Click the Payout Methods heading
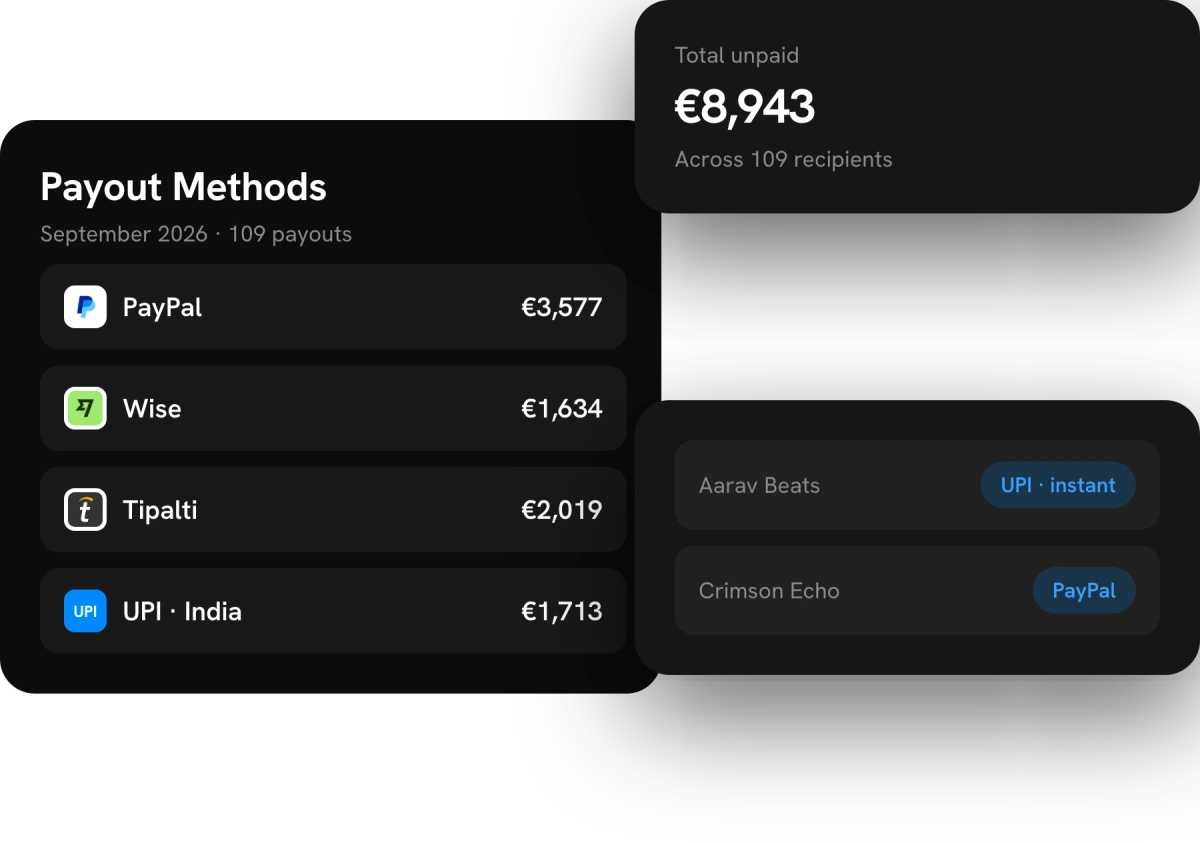This screenshot has height=843, width=1200. (x=183, y=187)
